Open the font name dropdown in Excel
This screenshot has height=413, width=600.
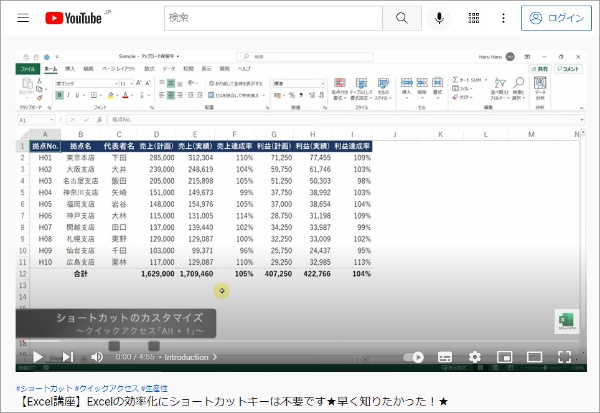[116, 83]
